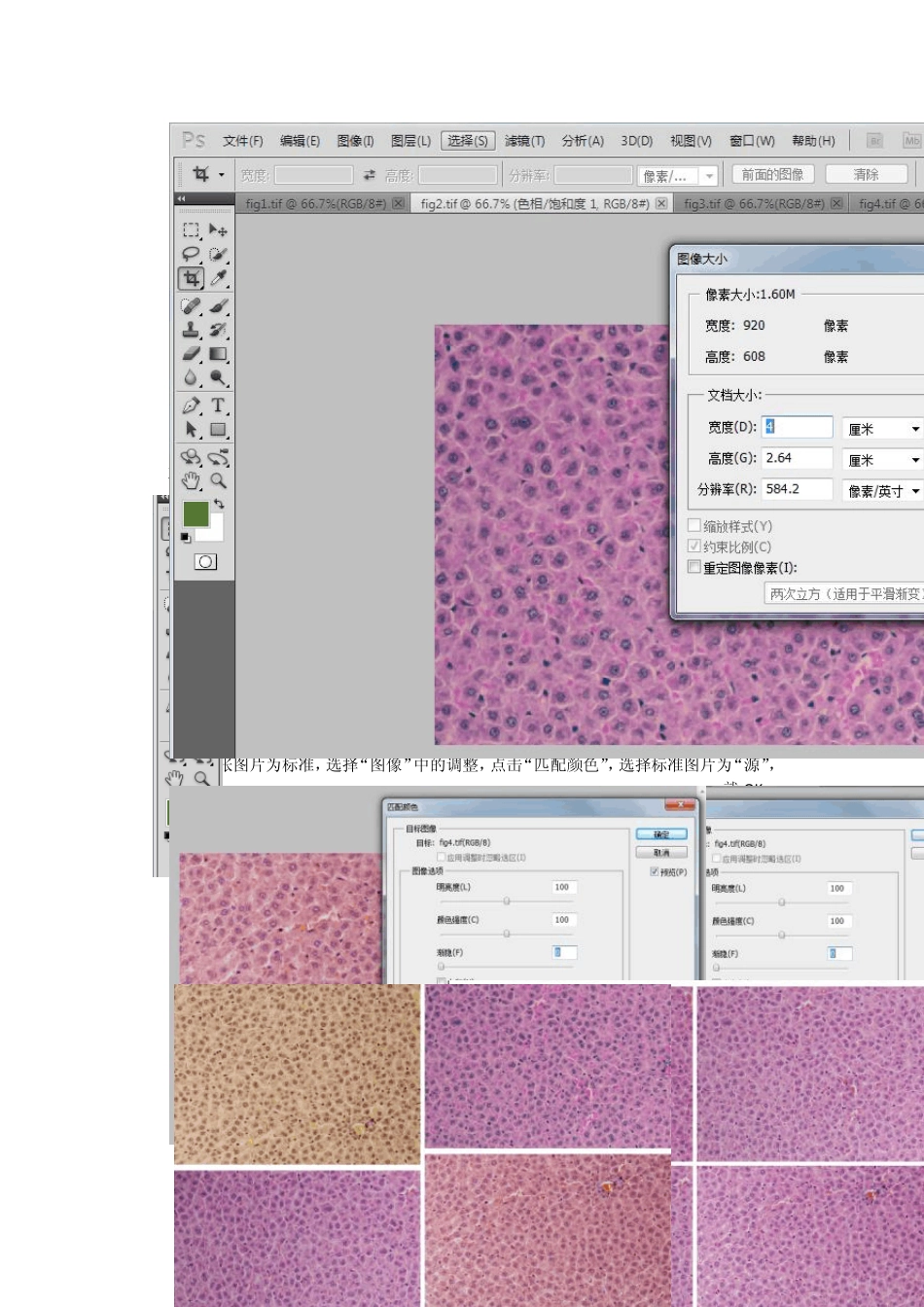924x1307 pixels.
Task: Open the 选择(S) menu
Action: click(x=468, y=141)
